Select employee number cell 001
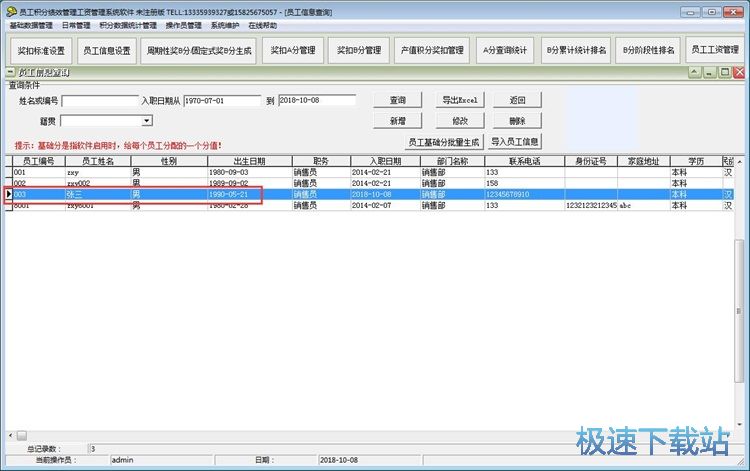Image resolution: width=750 pixels, height=471 pixels. tap(38, 172)
